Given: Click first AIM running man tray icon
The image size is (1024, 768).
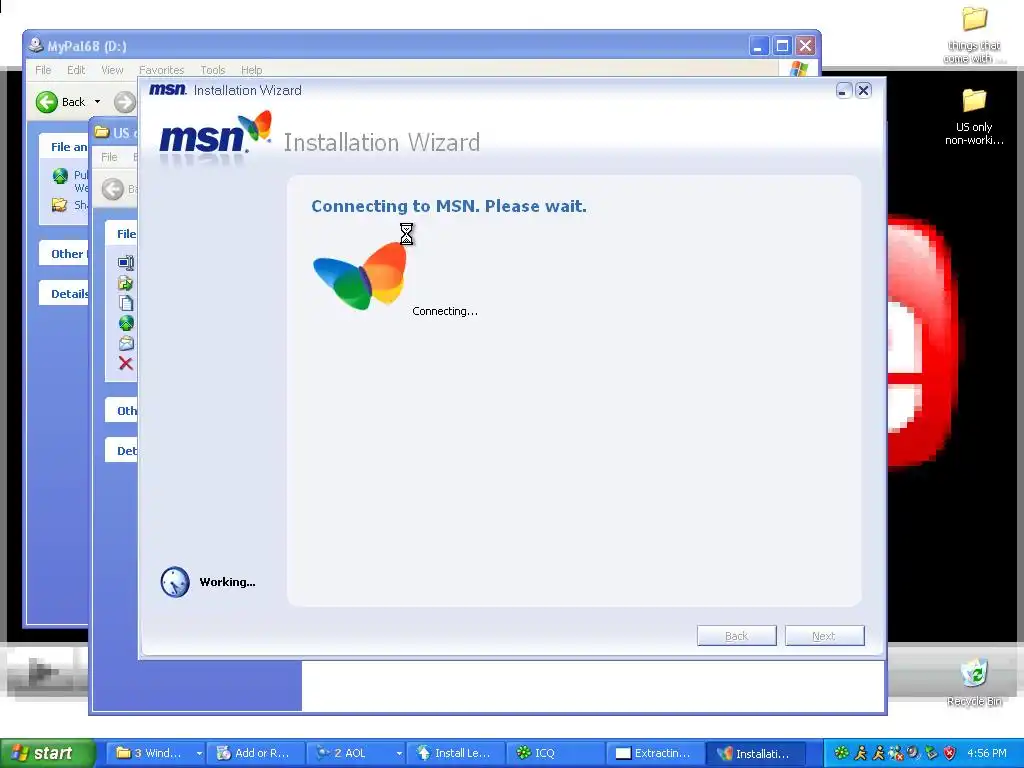Looking at the screenshot, I should (861, 753).
